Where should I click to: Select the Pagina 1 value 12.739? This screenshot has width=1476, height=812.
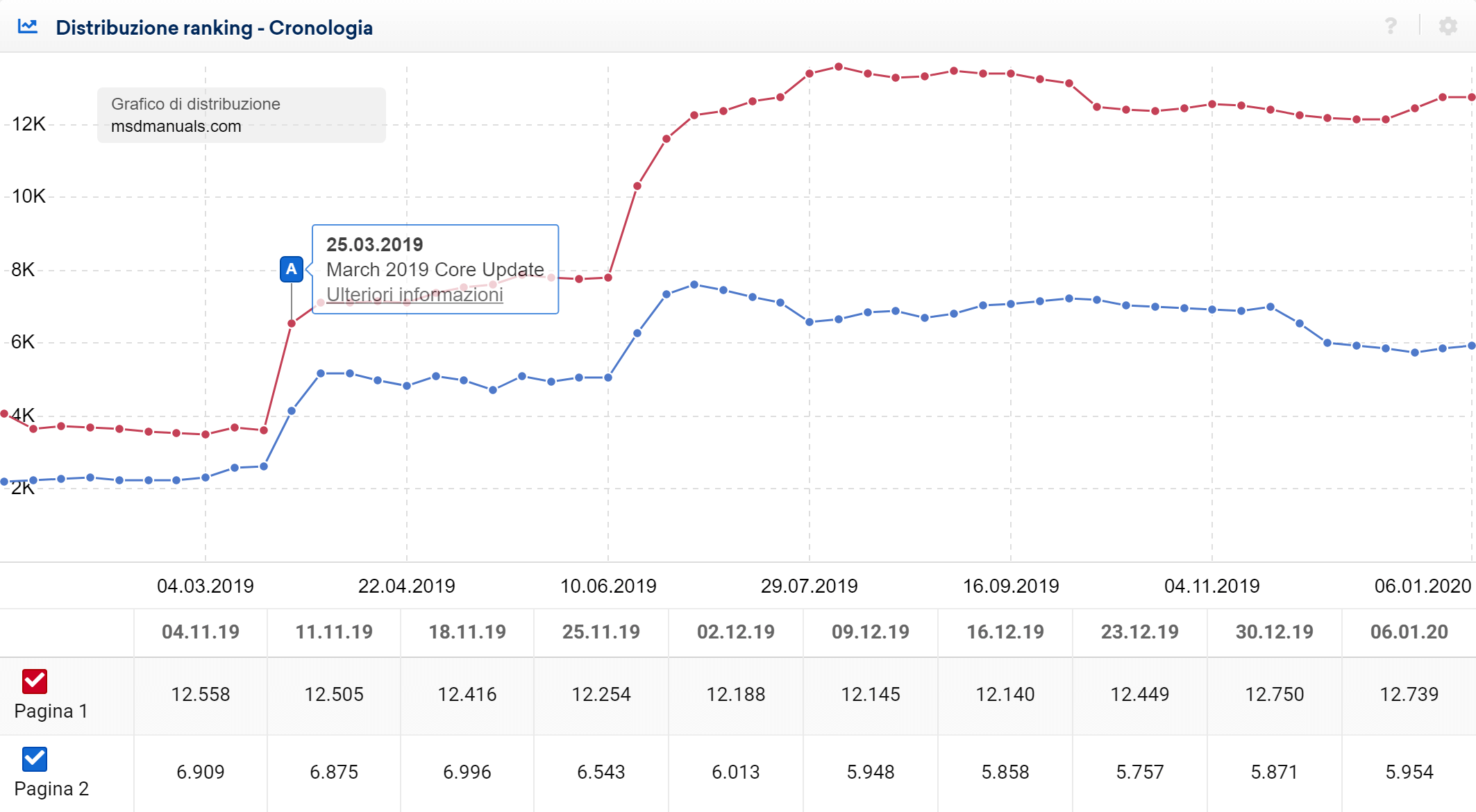(1409, 694)
